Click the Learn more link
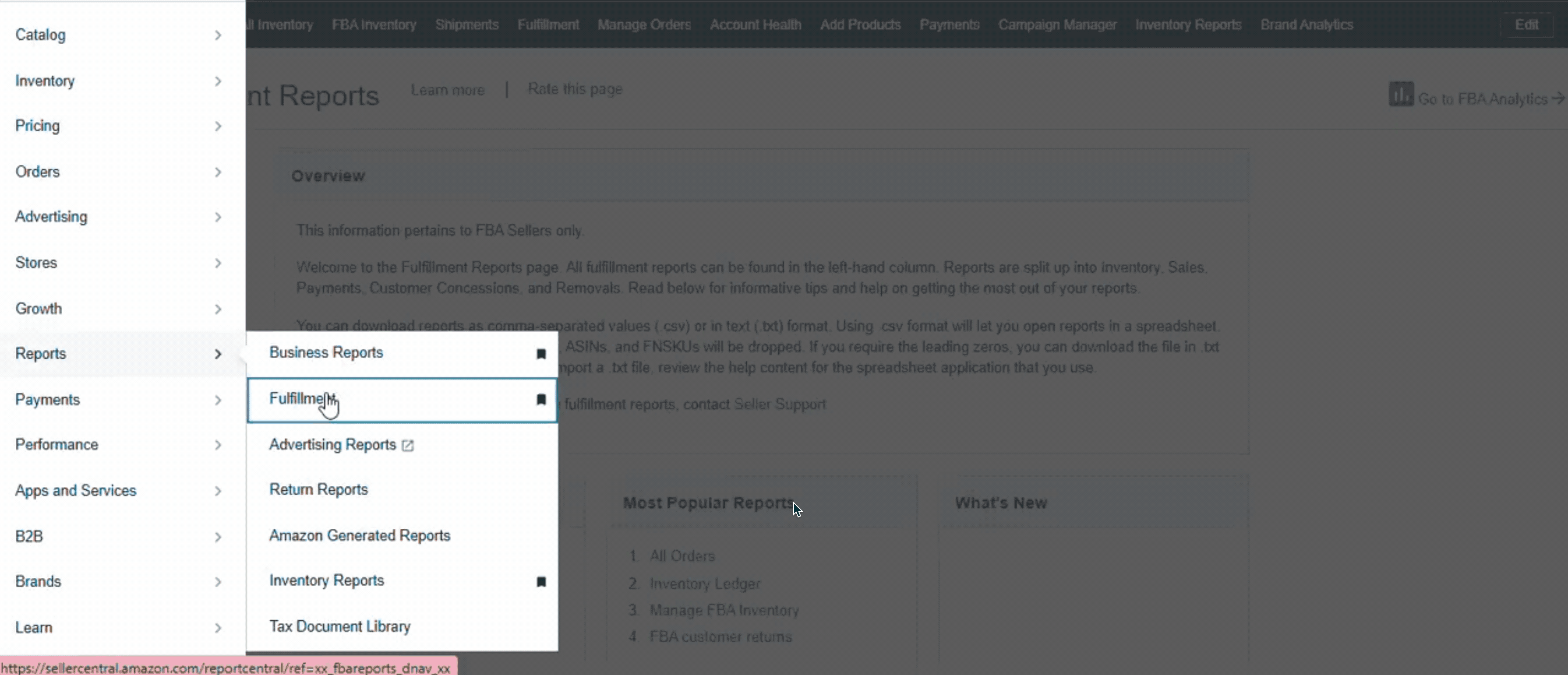 (447, 89)
